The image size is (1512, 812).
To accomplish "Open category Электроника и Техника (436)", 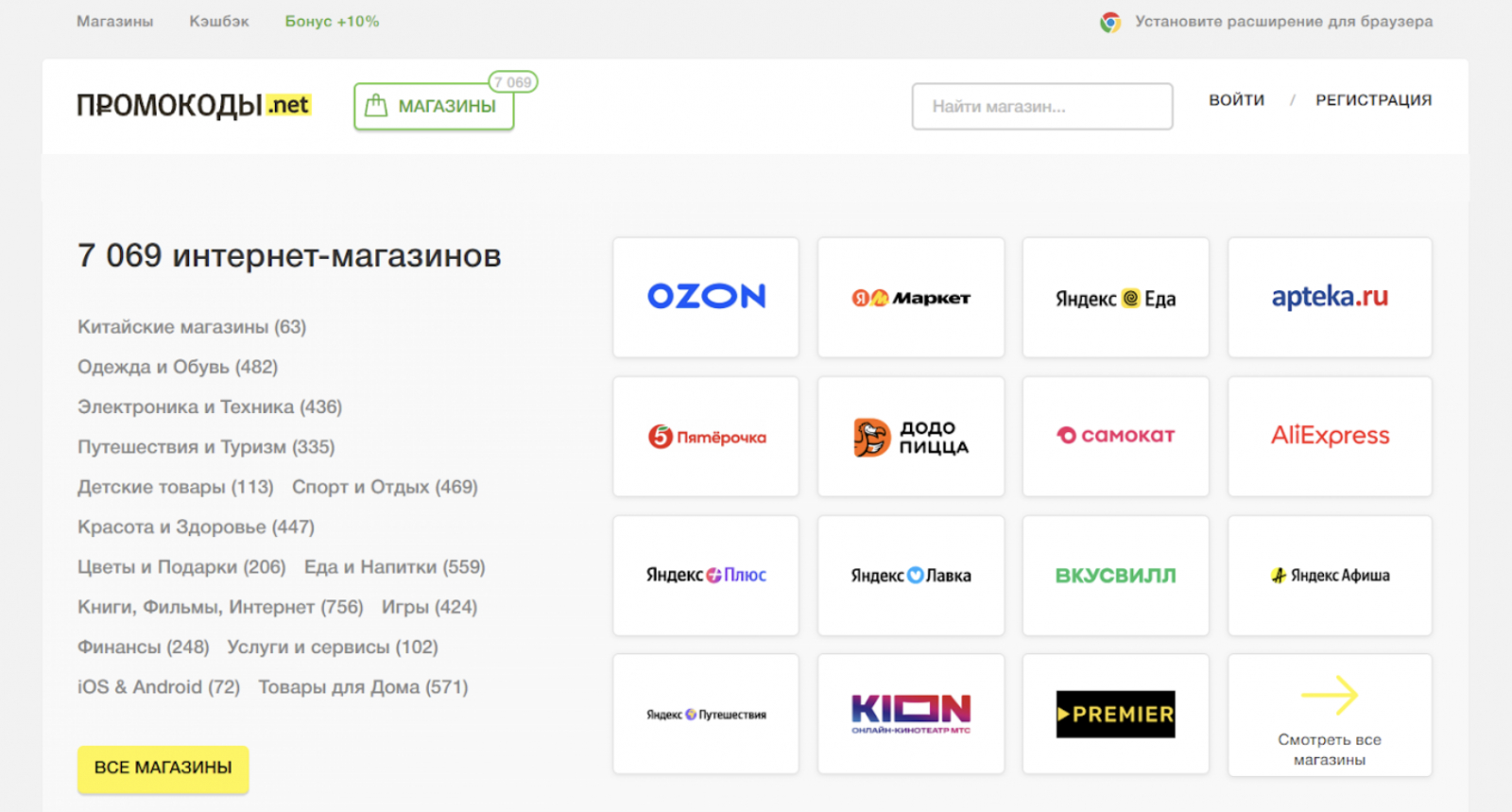I will tap(210, 407).
